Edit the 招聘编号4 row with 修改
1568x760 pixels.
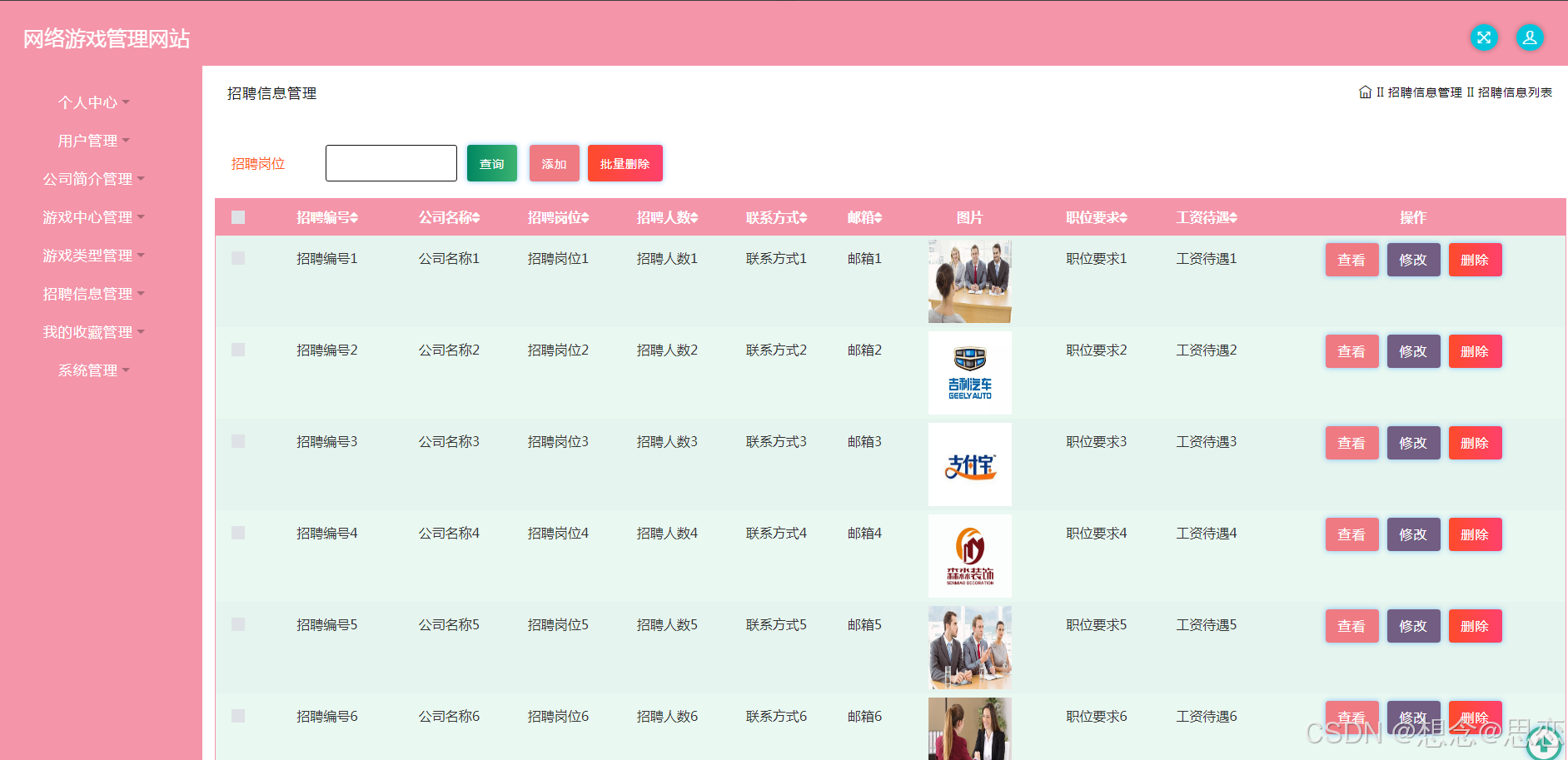[x=1413, y=534]
